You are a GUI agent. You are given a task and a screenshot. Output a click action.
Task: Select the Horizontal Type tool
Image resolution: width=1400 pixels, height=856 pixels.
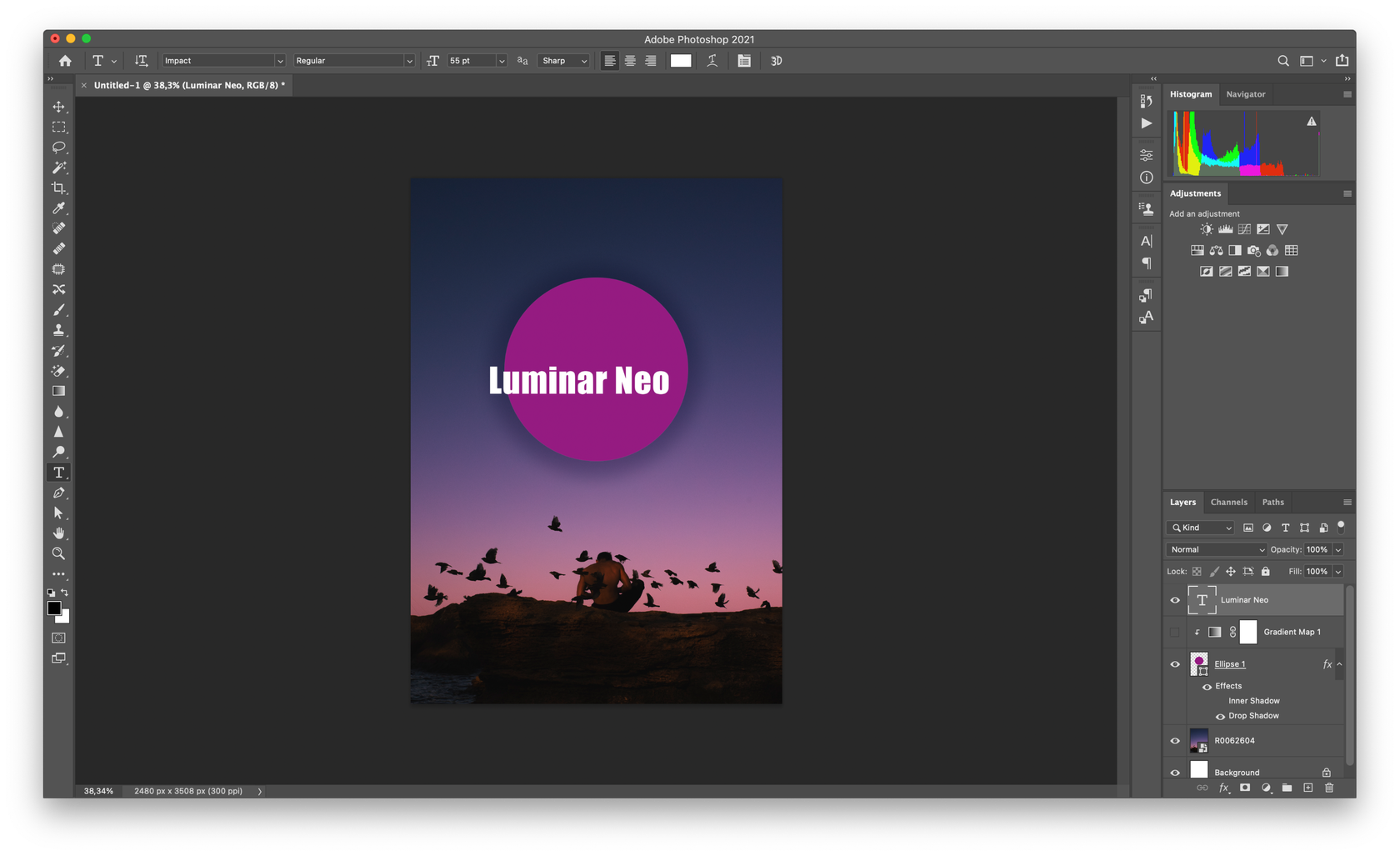click(x=58, y=473)
